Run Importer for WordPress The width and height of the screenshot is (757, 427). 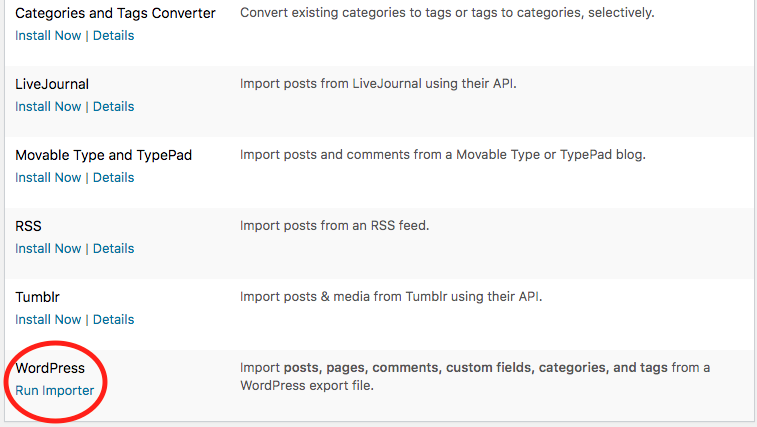(x=55, y=391)
